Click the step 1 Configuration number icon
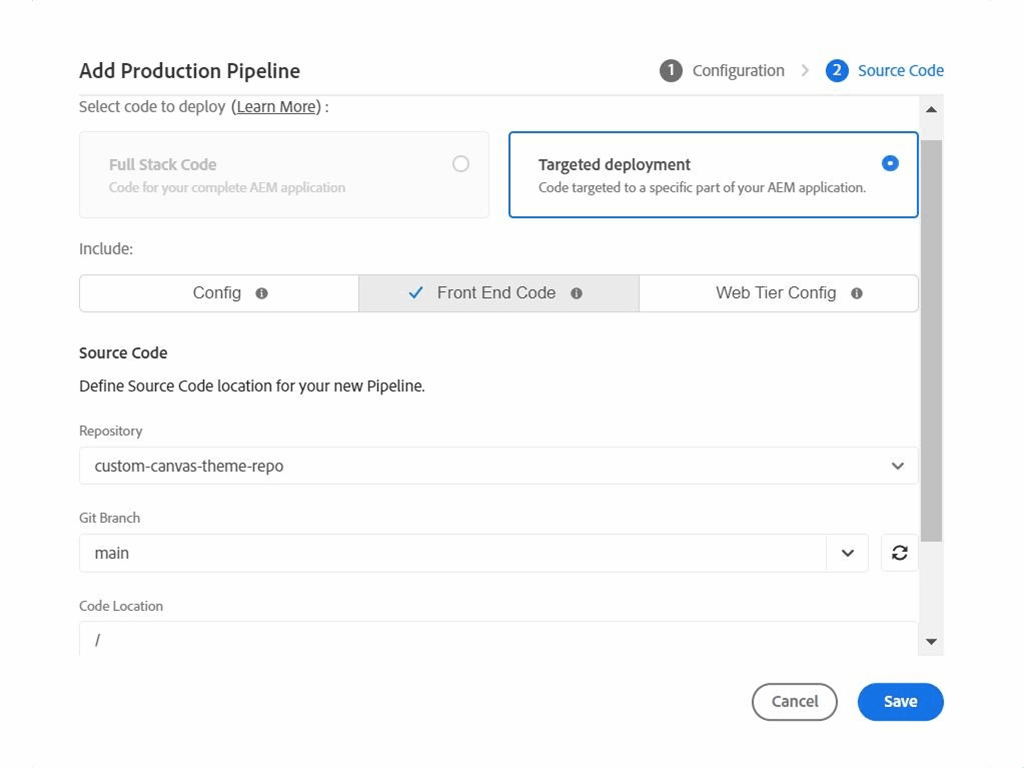 pyautogui.click(x=670, y=71)
